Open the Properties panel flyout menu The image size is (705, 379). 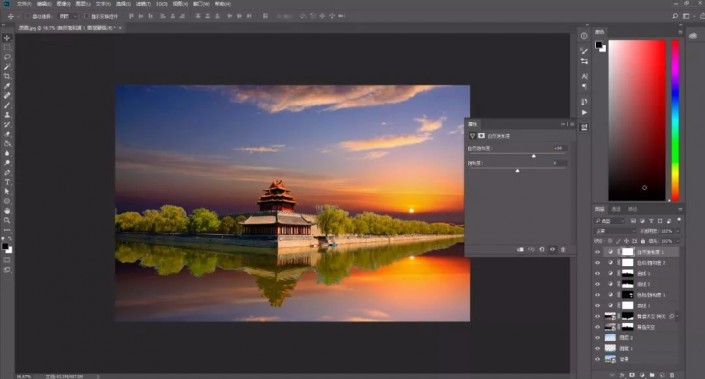point(572,124)
